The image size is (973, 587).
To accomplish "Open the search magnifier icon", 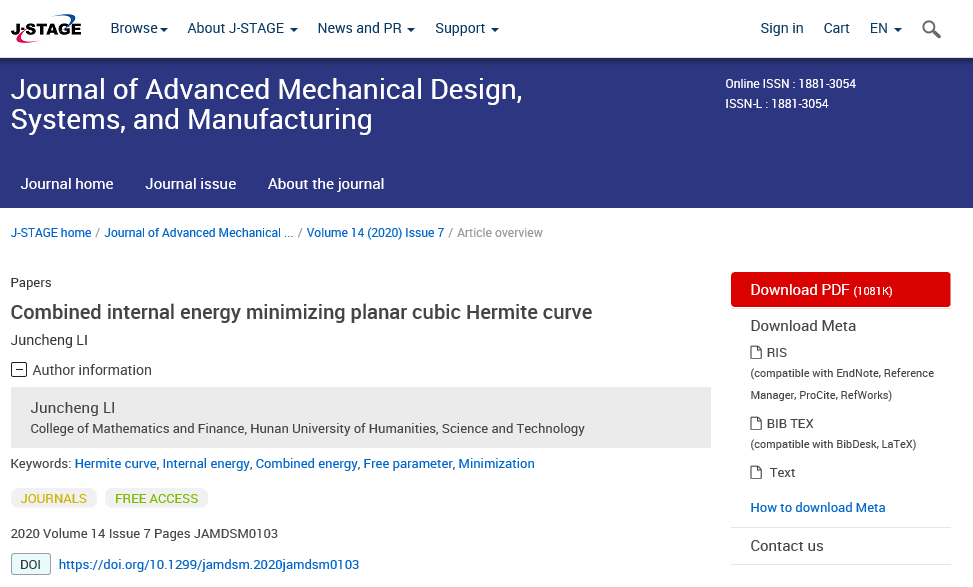I will tap(931, 29).
